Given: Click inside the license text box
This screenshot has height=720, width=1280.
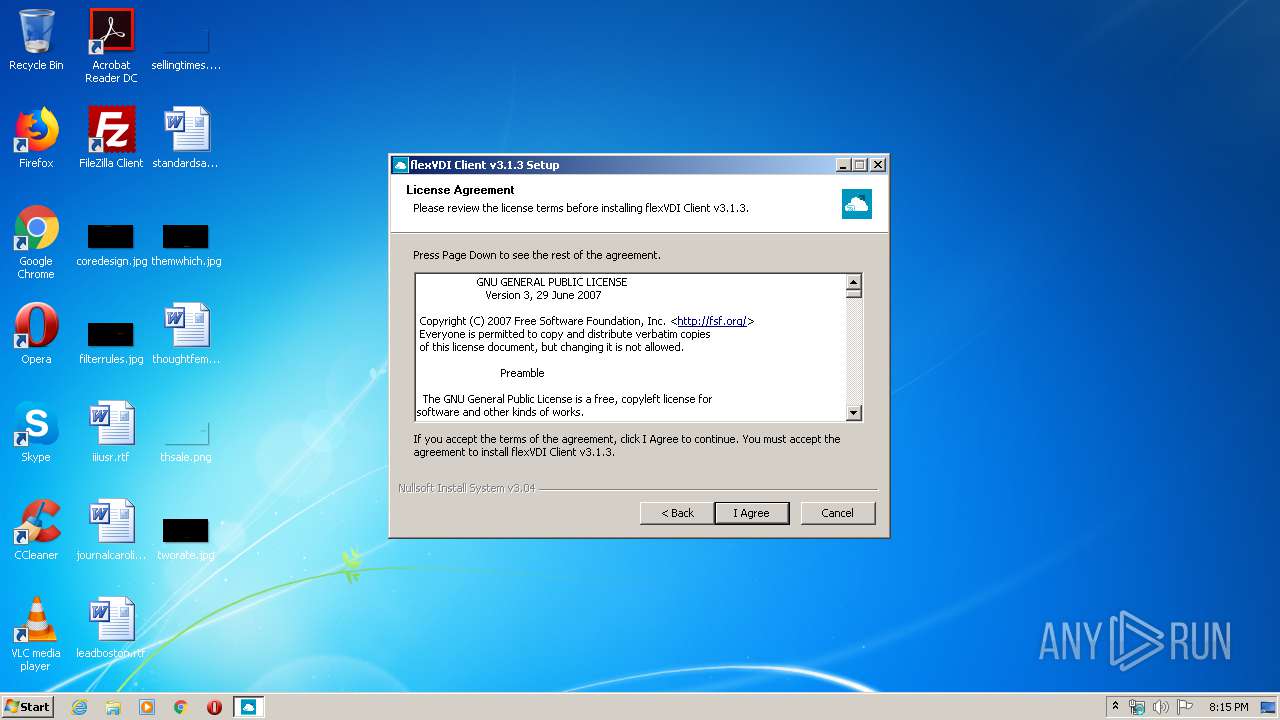Looking at the screenshot, I should (x=631, y=347).
